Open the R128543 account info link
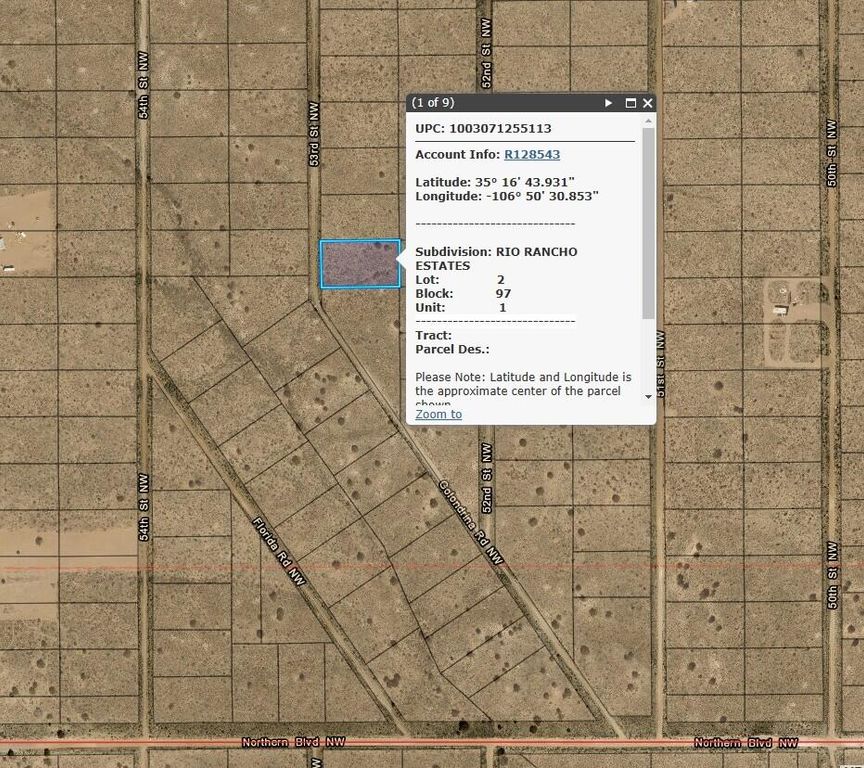864x768 pixels. [x=531, y=154]
